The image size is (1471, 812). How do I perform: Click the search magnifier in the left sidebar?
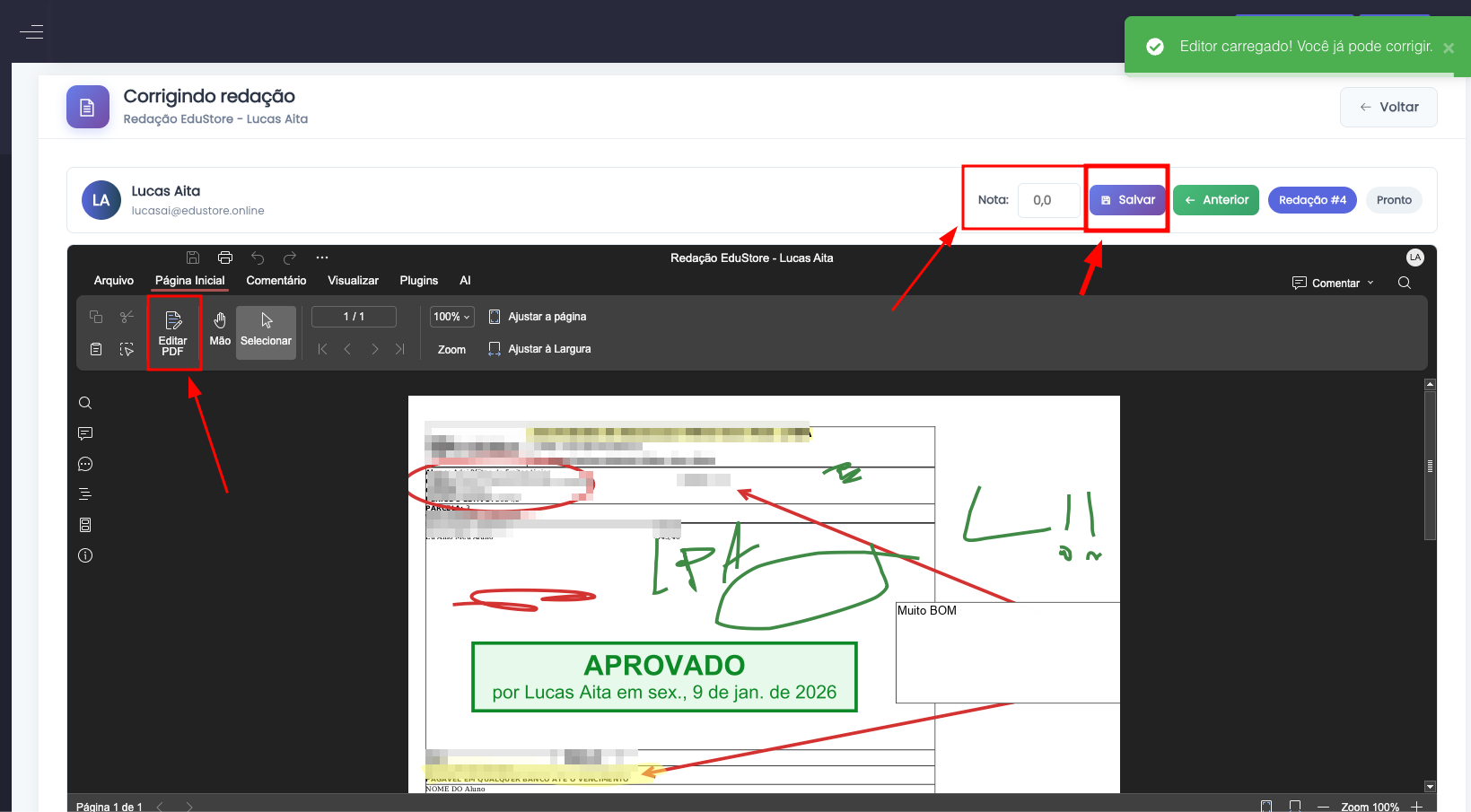click(x=85, y=403)
